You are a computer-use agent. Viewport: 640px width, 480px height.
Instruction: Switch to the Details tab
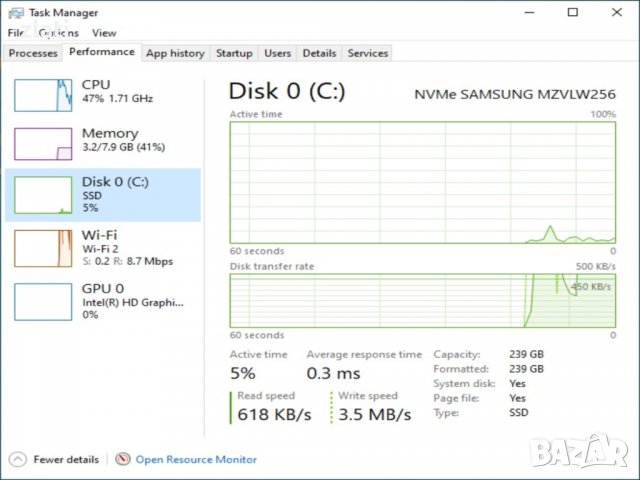pyautogui.click(x=319, y=53)
